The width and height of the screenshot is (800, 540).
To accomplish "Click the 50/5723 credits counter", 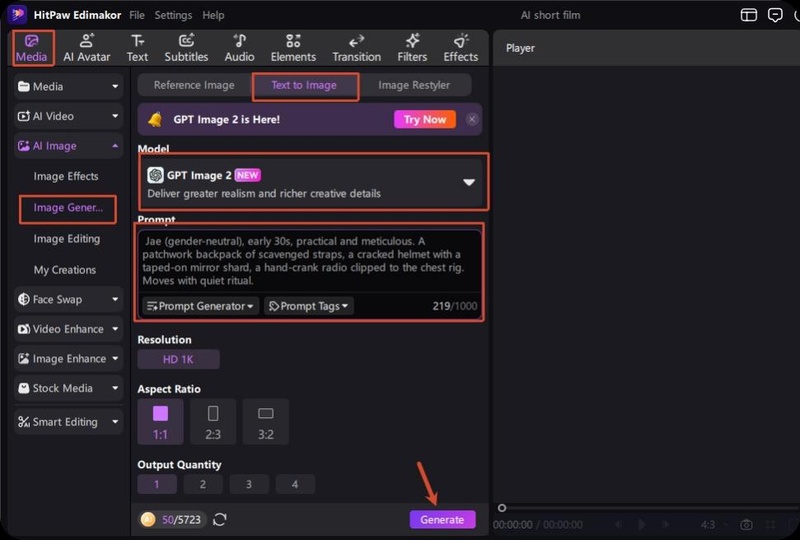I will [181, 520].
